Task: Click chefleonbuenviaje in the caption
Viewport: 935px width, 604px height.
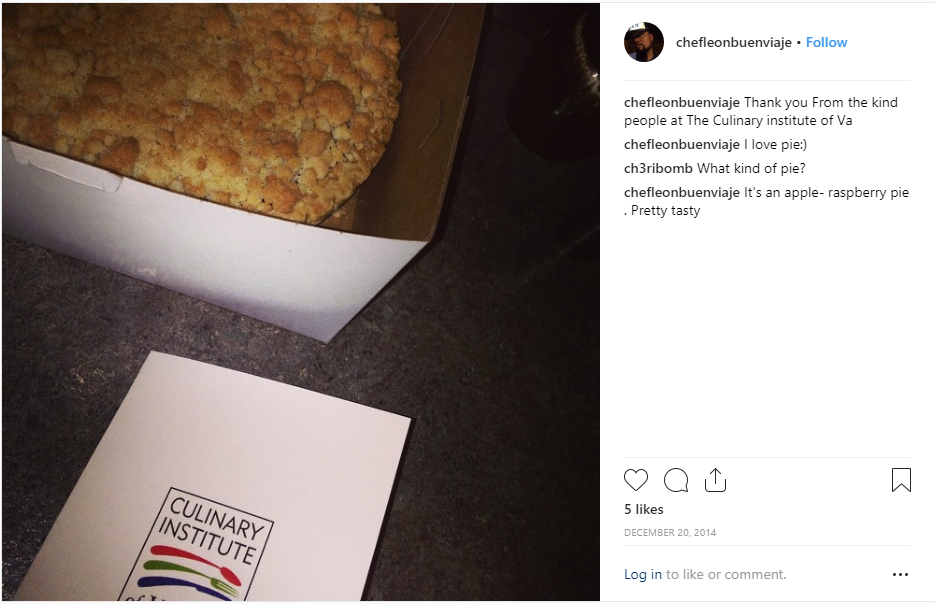Action: click(682, 103)
